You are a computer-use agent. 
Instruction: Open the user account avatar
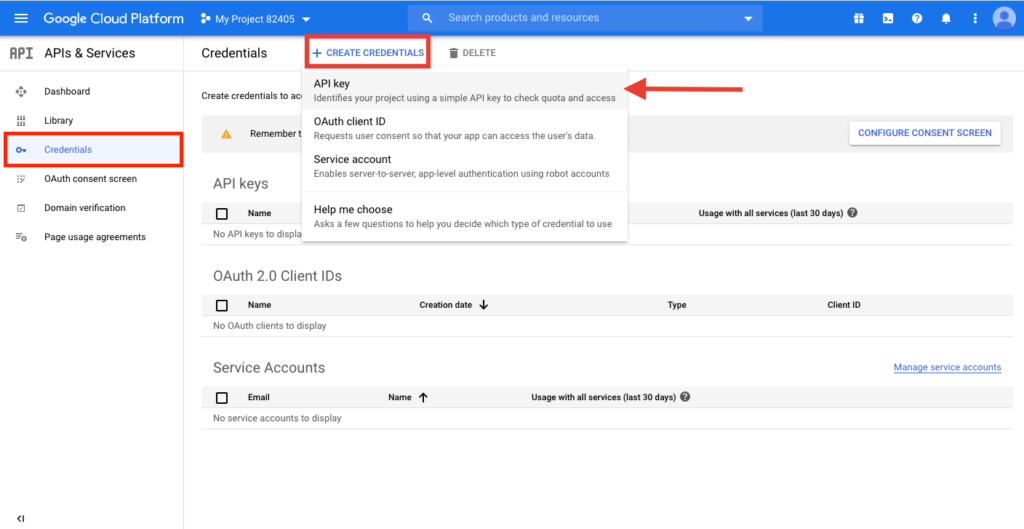coord(1004,18)
